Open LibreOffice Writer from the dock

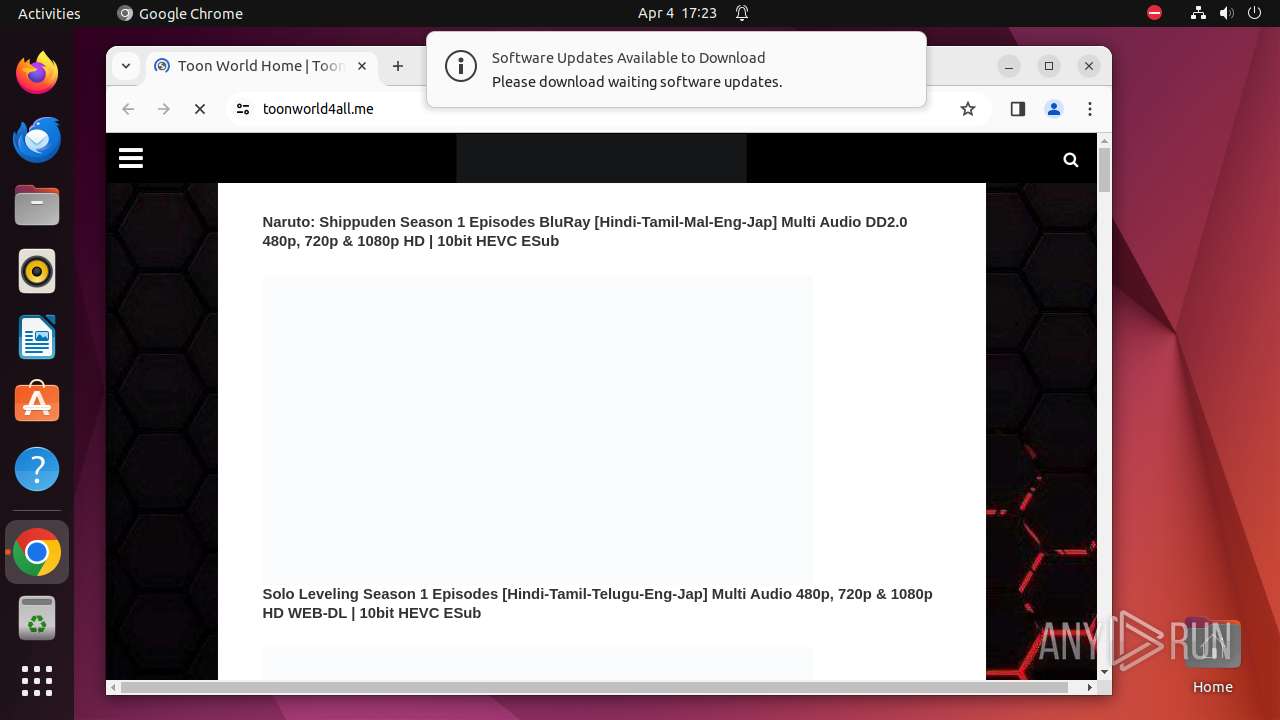click(37, 337)
